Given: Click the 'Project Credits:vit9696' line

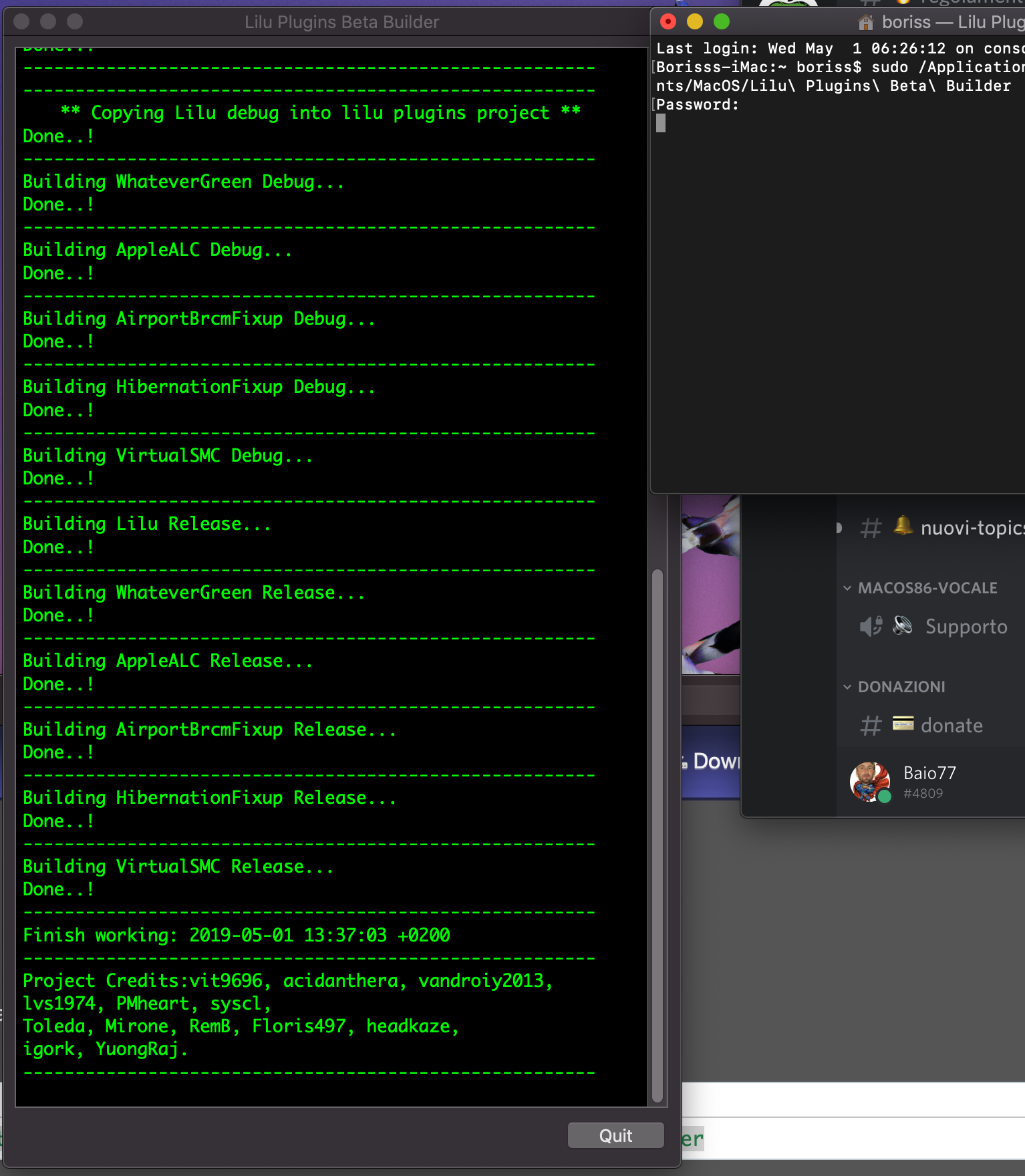Looking at the screenshot, I should [288, 981].
